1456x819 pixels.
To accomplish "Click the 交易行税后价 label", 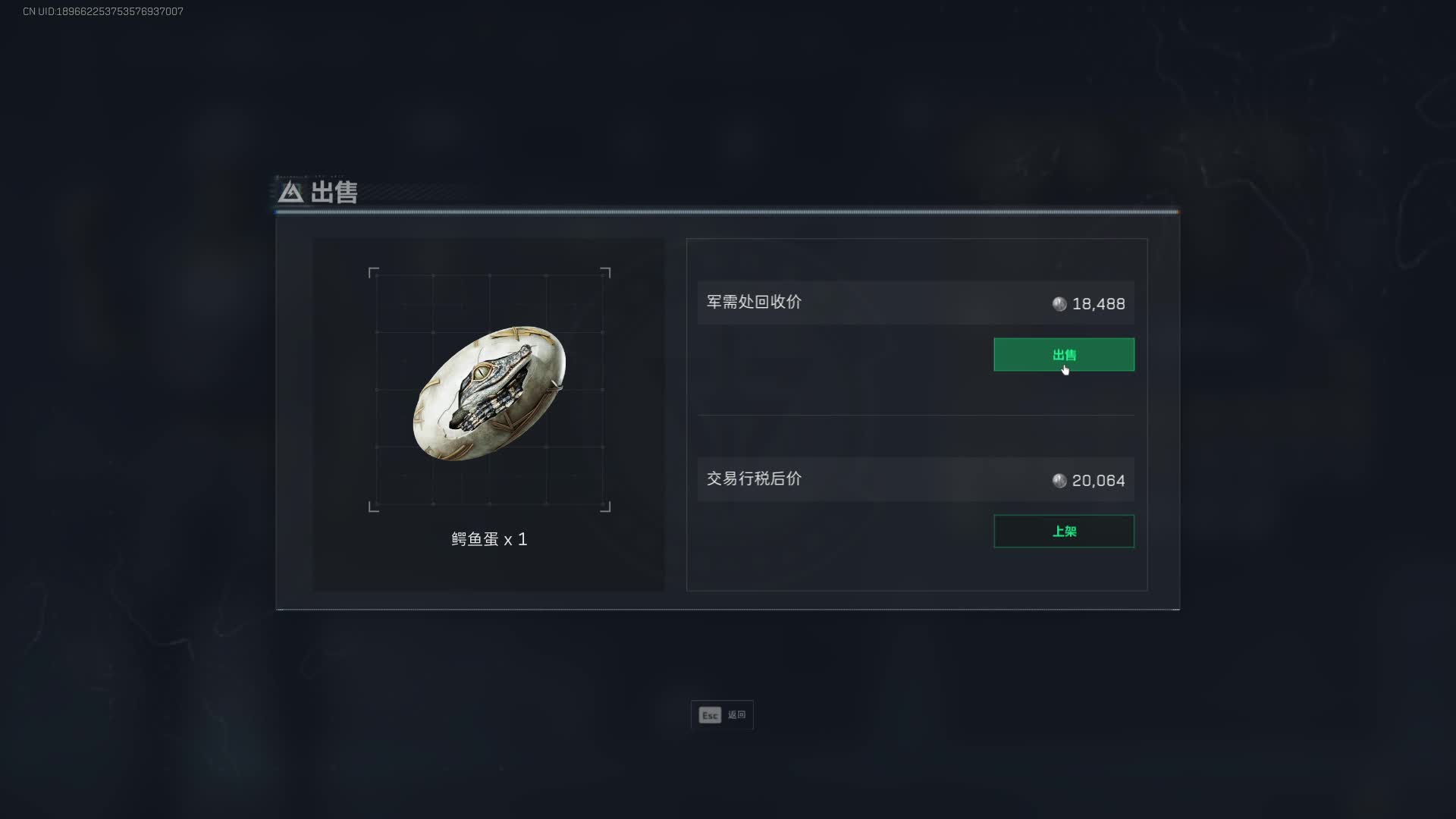I will click(754, 479).
